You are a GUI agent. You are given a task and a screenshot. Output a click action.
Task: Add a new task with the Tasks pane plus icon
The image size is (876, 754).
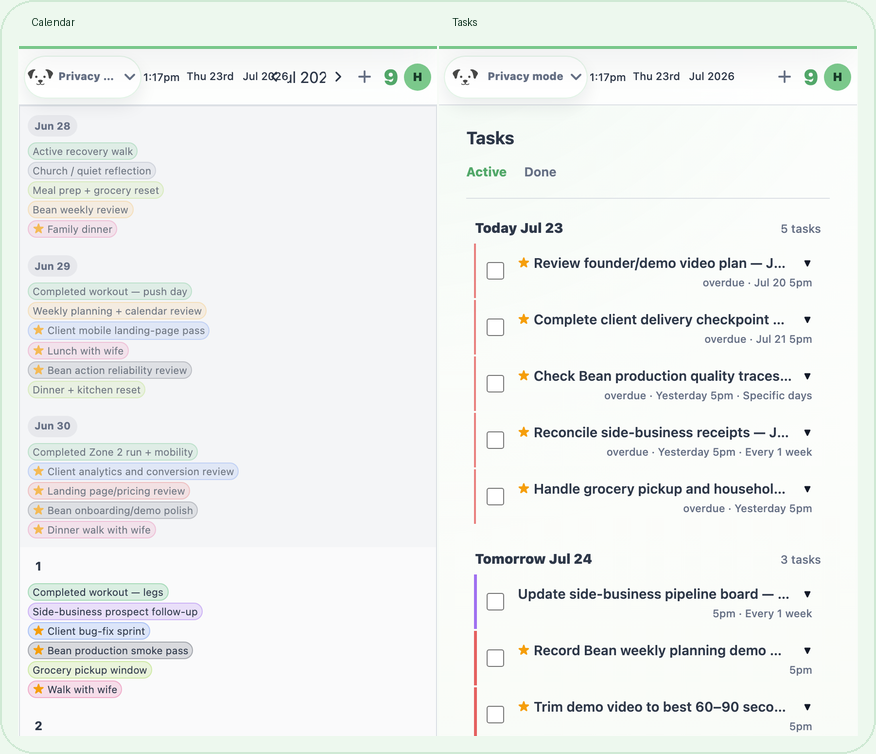[784, 77]
